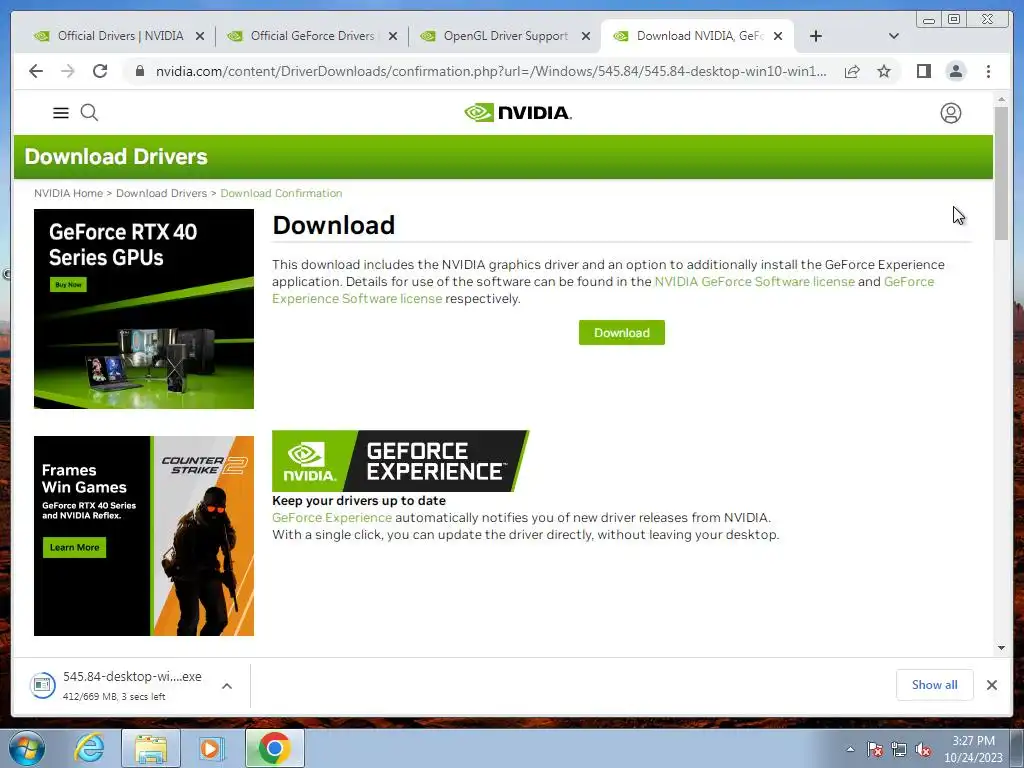The image size is (1024, 768).
Task: Close the Official Drivers | NVIDIA tab
Action: coord(200,36)
